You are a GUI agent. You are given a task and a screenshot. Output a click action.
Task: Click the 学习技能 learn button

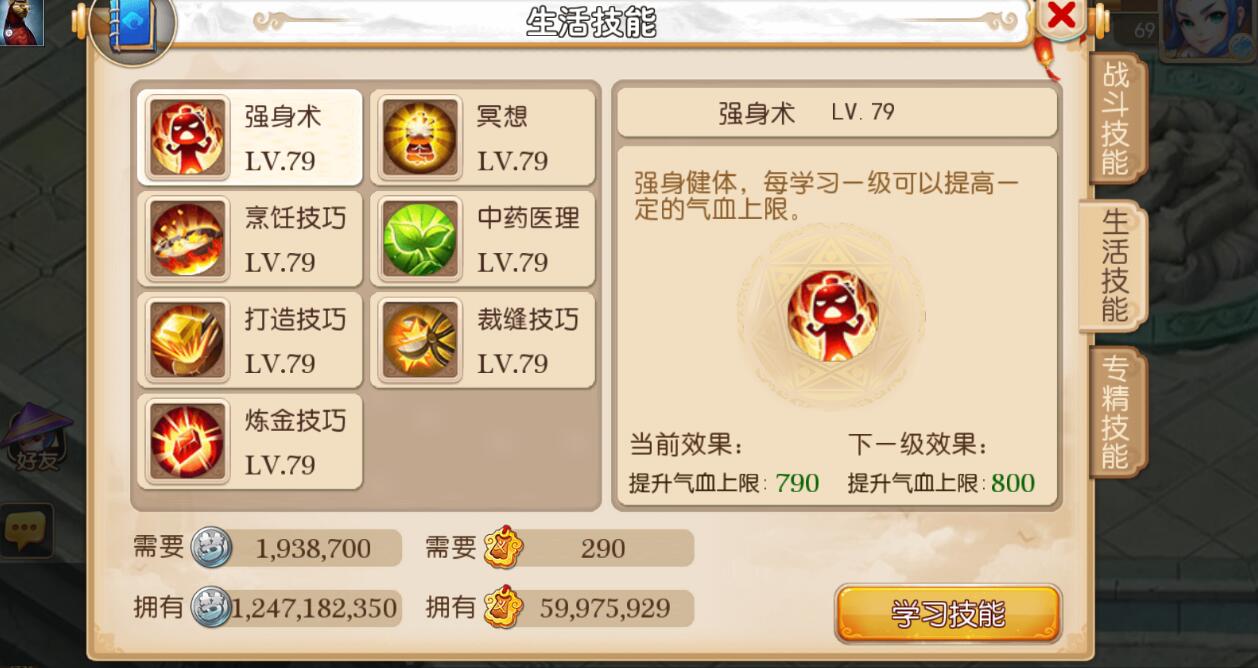coord(947,613)
